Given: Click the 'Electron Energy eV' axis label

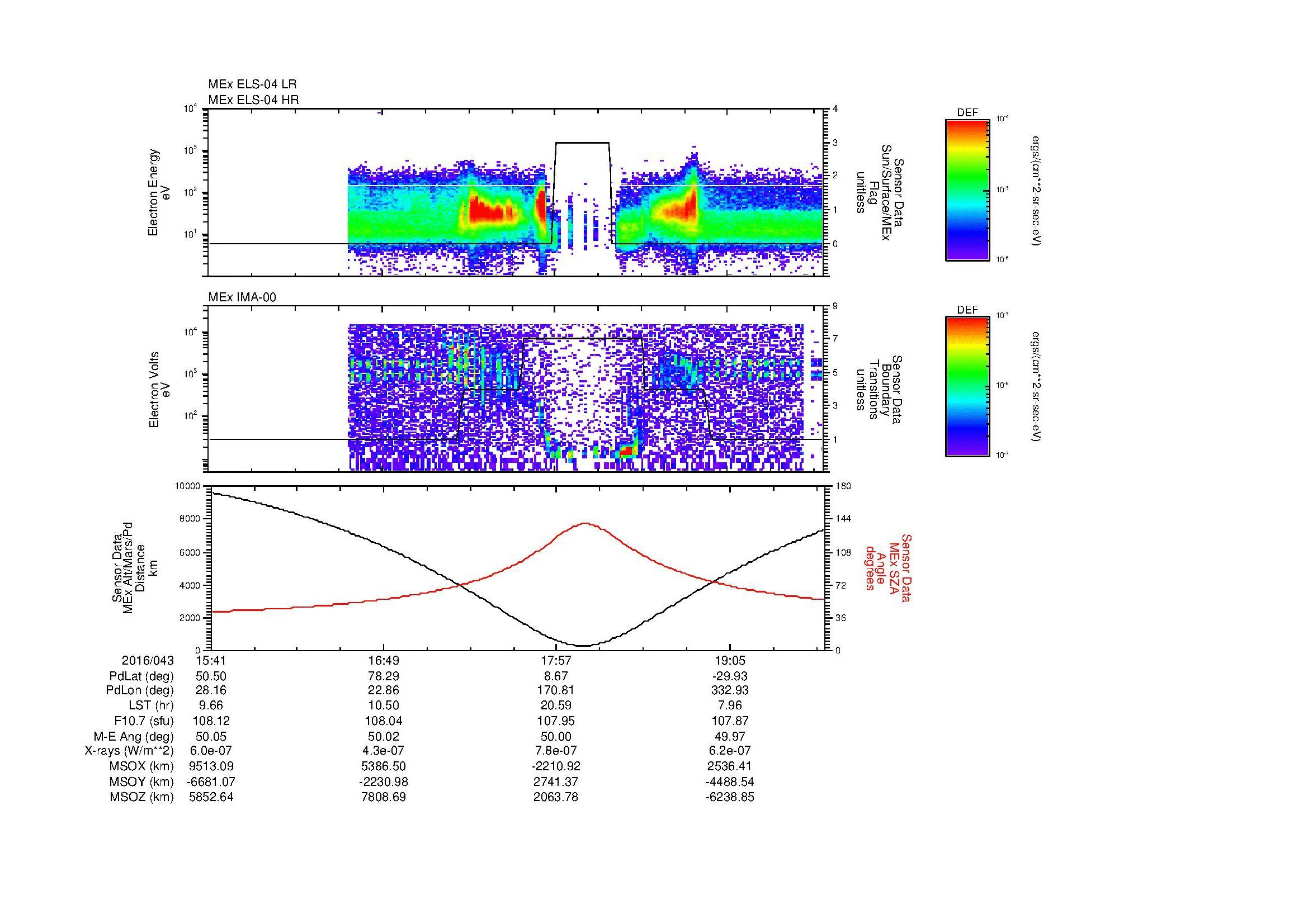Looking at the screenshot, I should 159,192.
